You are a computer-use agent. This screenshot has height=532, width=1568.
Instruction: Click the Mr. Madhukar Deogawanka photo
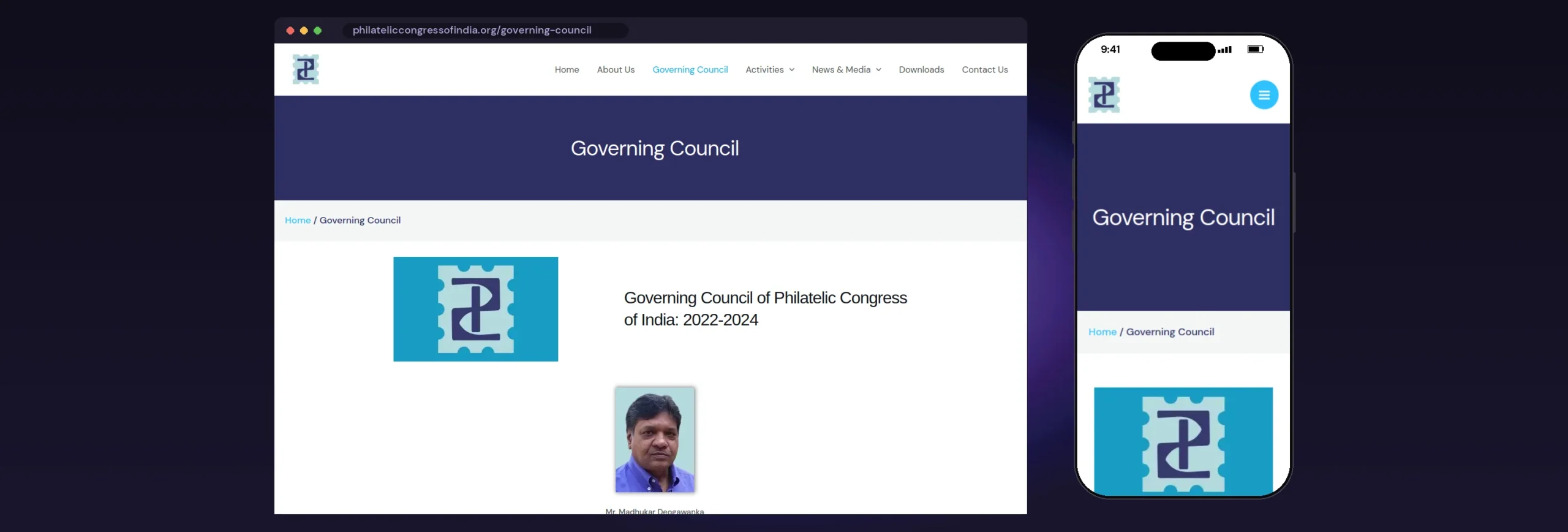tap(655, 439)
